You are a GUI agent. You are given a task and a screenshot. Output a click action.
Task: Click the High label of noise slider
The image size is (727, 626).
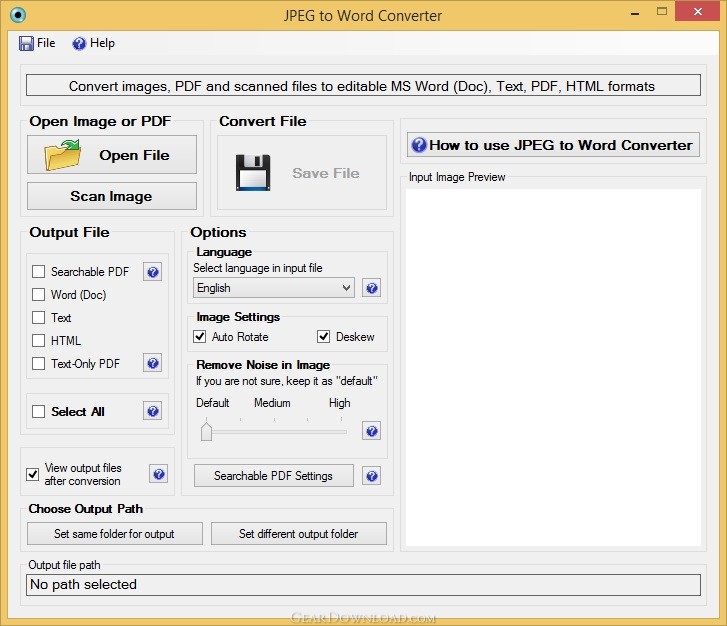(x=339, y=403)
